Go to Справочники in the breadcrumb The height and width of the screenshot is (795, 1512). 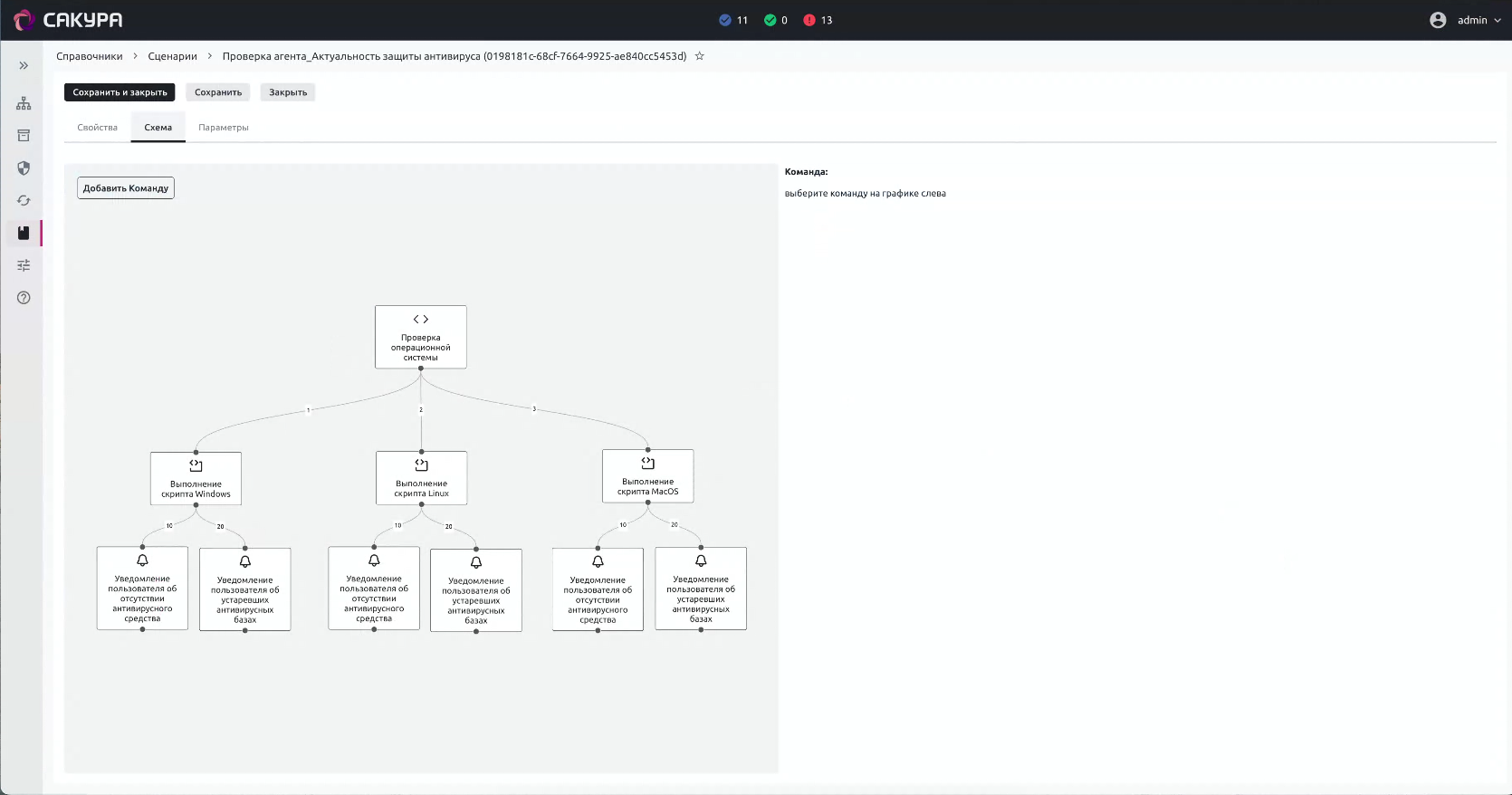click(x=90, y=56)
